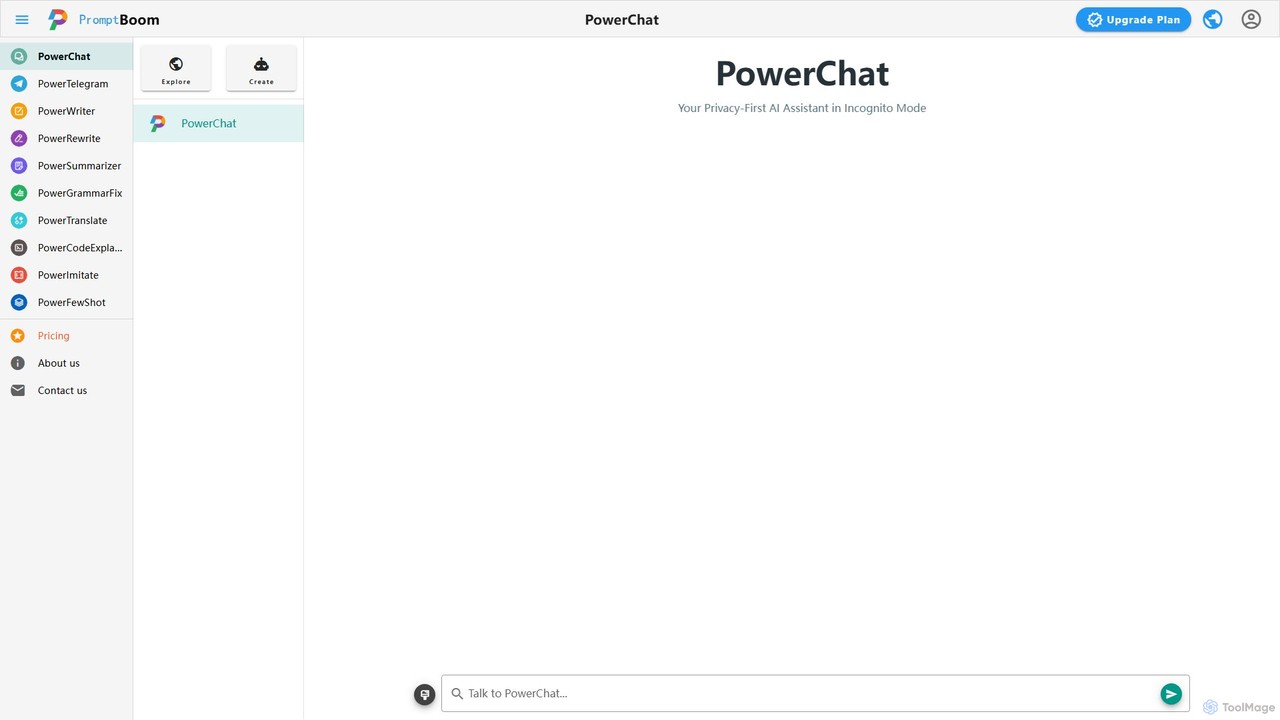1280x720 pixels.
Task: Open the Contact us link text
Action: coord(62,390)
